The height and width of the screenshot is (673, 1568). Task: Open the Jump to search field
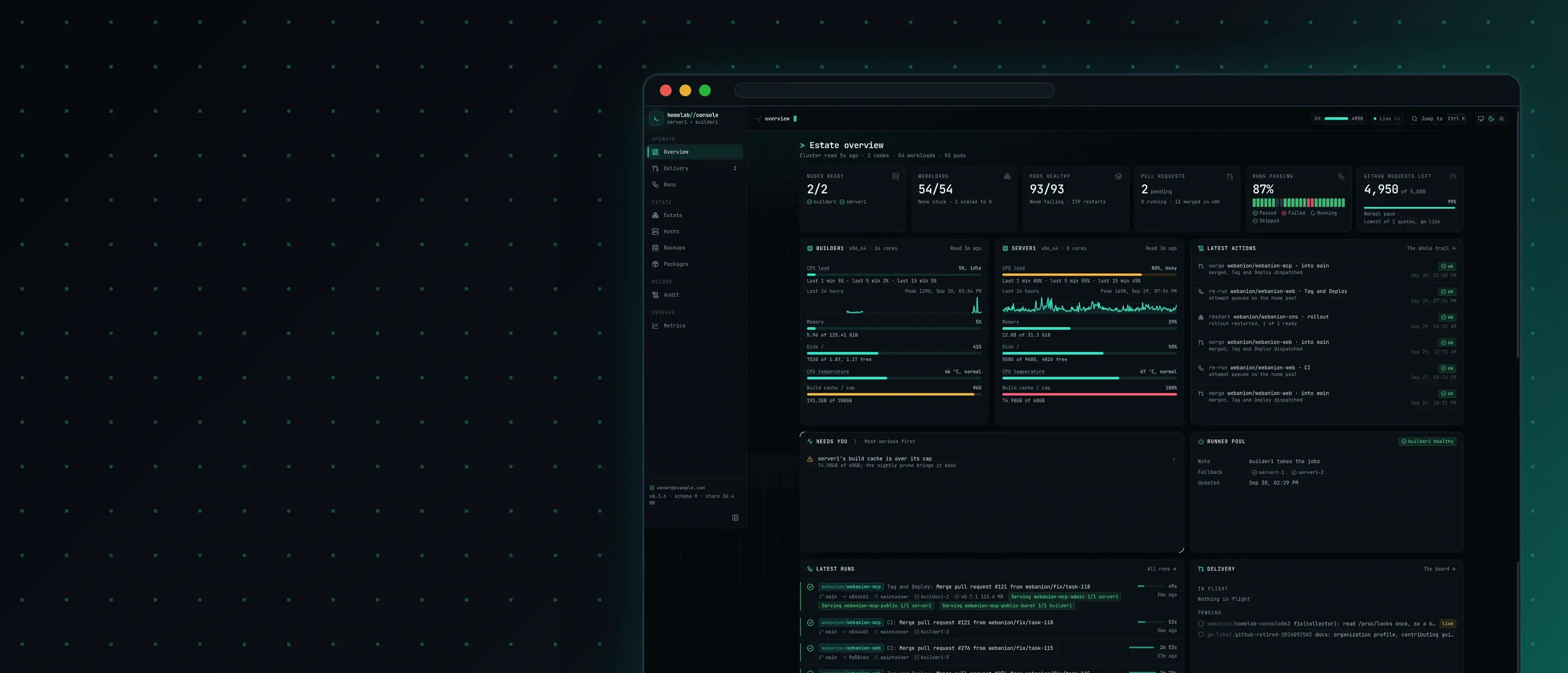pos(1439,118)
